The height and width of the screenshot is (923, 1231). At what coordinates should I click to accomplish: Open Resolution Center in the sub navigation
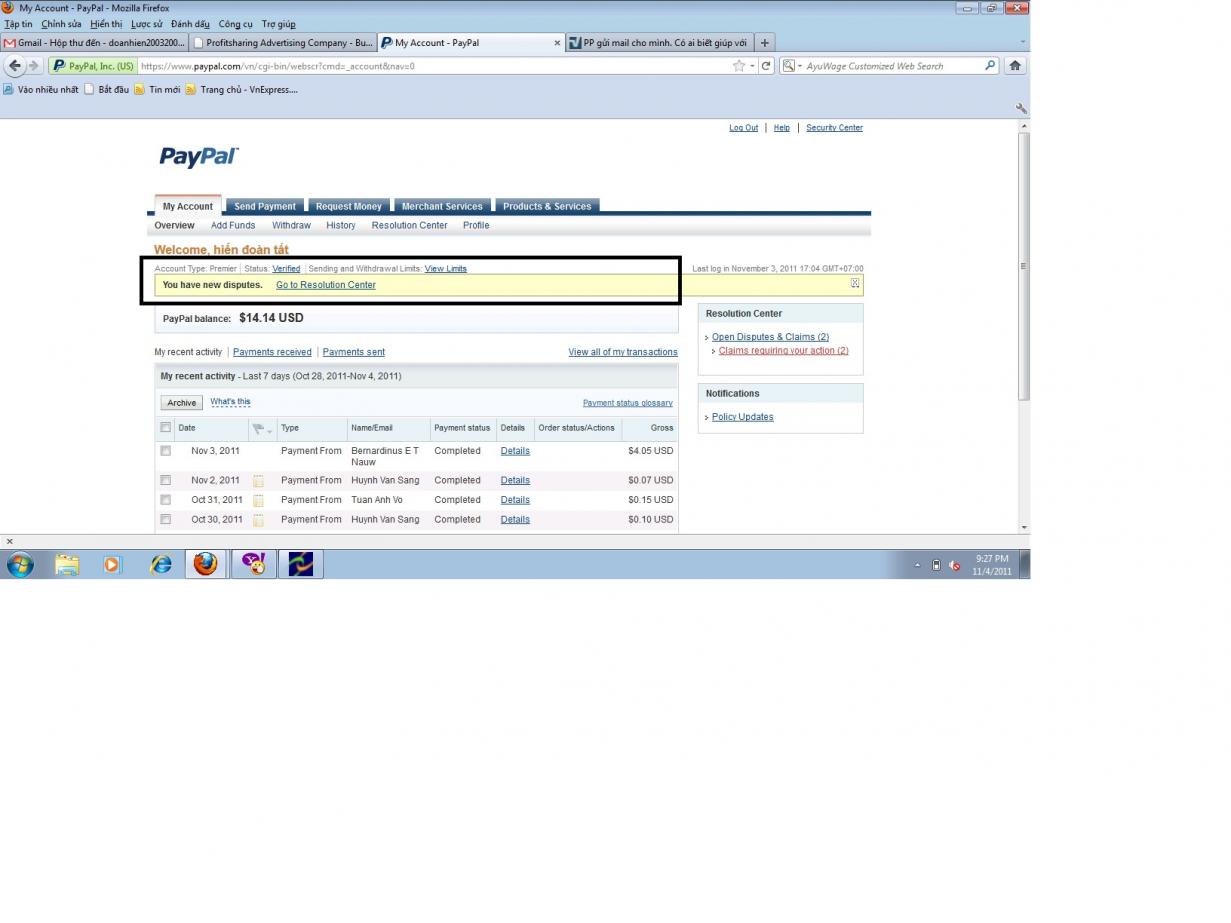409,225
